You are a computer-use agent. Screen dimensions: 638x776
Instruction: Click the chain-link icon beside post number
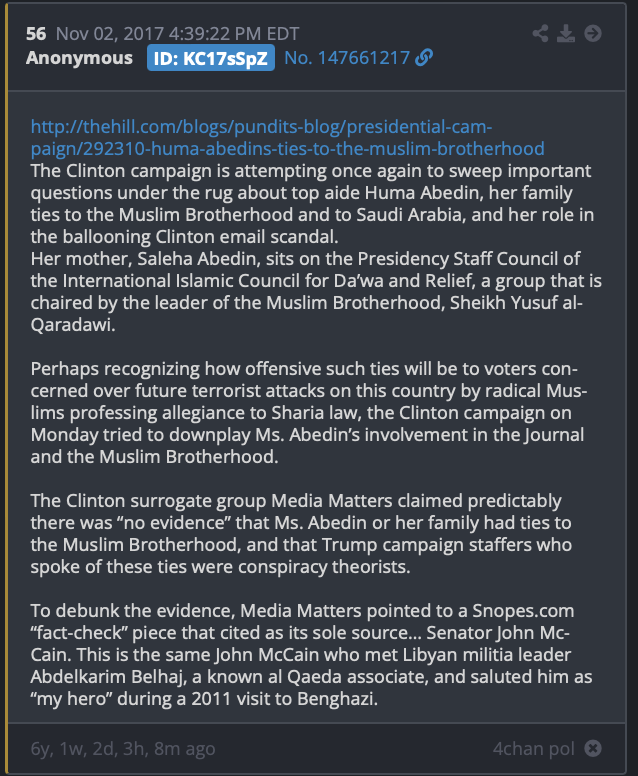tap(424, 58)
